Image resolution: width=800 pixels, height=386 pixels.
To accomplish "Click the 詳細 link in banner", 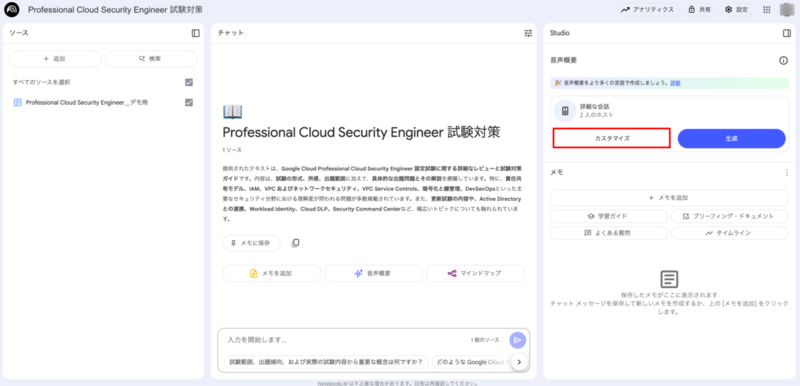I will [675, 83].
